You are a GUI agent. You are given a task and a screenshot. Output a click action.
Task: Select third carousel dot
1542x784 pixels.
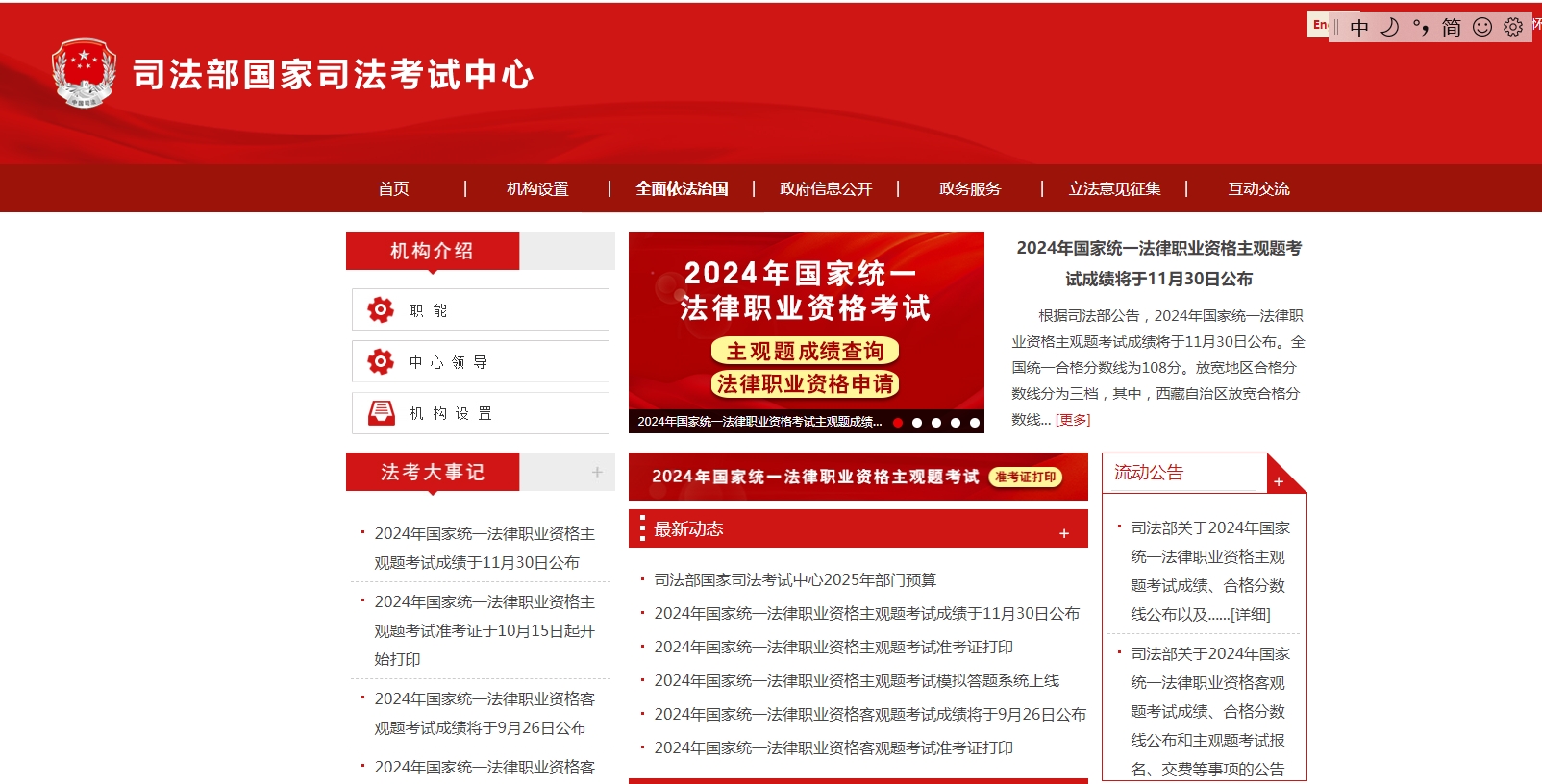click(936, 422)
